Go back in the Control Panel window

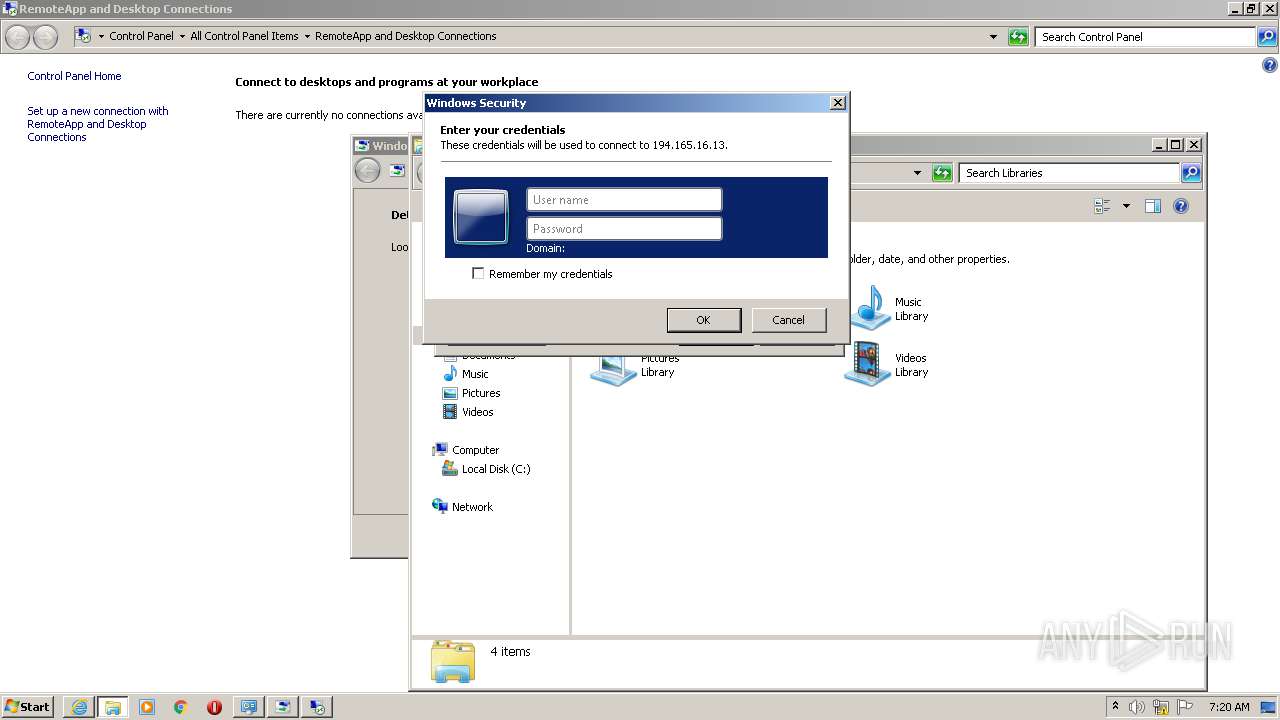click(18, 37)
